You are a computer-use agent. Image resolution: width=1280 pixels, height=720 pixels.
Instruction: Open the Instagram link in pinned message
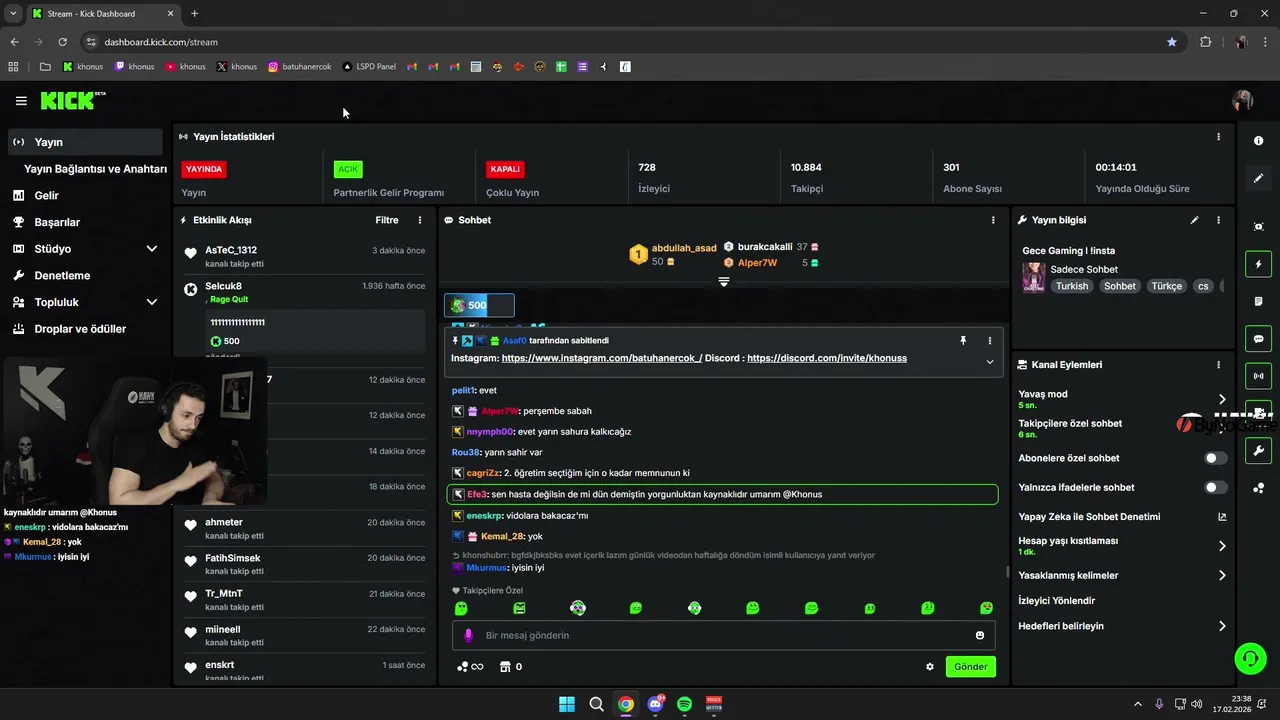click(602, 358)
